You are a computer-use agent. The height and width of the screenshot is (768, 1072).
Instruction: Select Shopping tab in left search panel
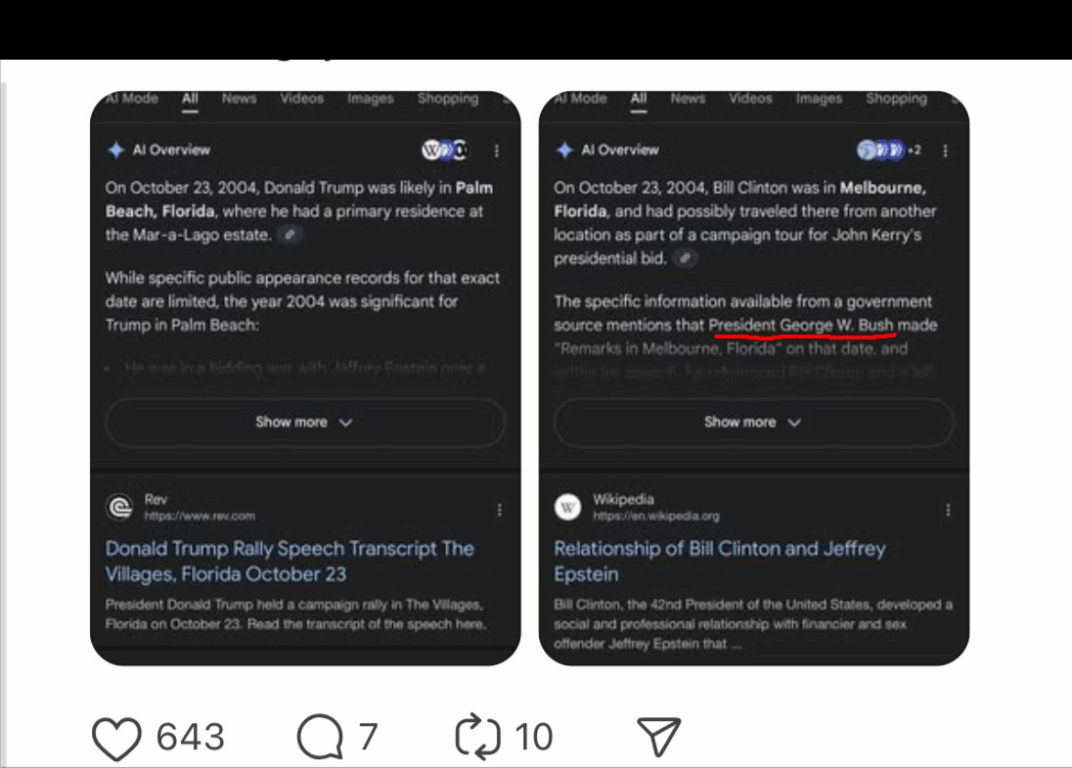click(x=447, y=99)
